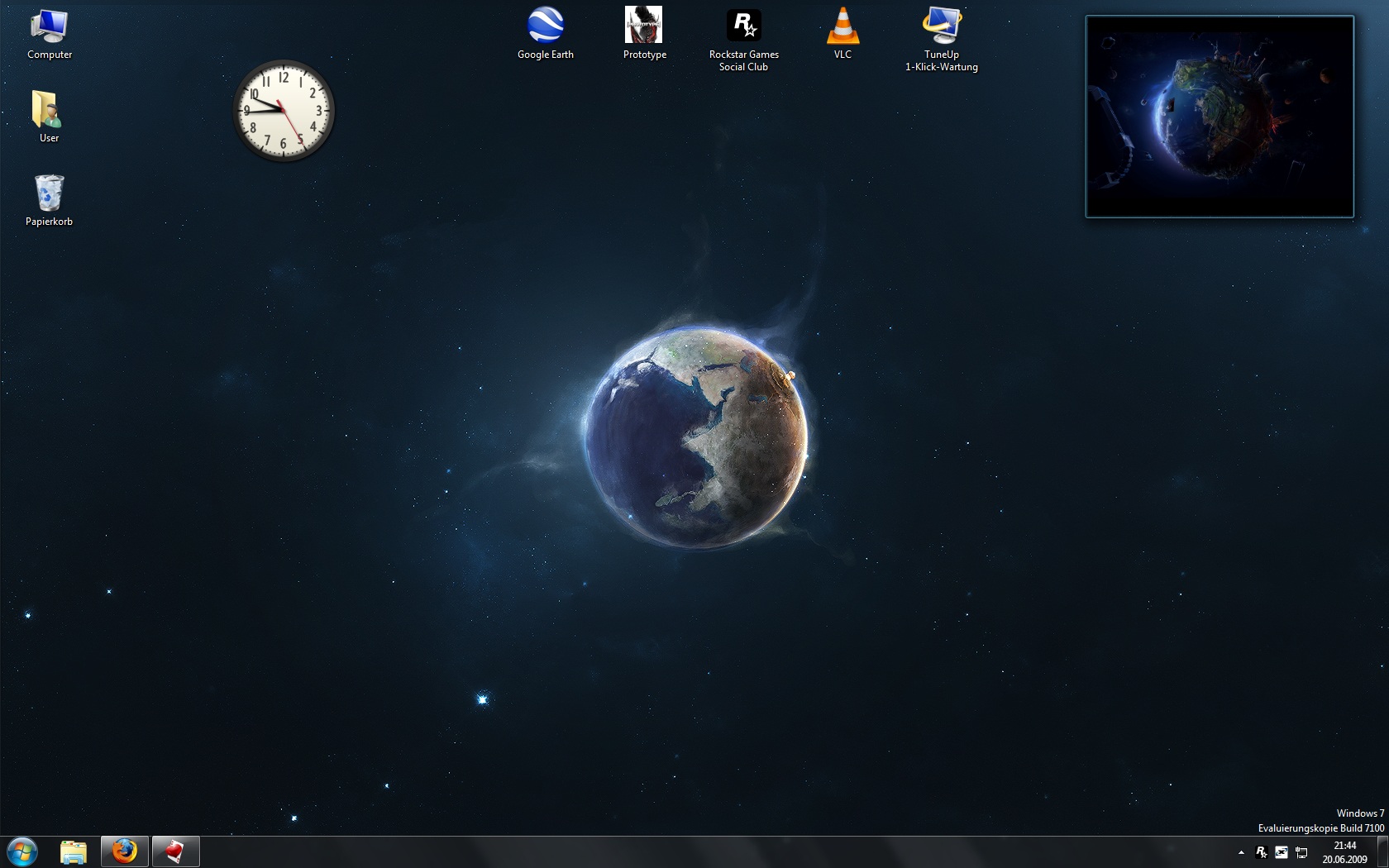Select Rockstar Games Social Club shortcut
The width and height of the screenshot is (1389, 868).
[743, 38]
